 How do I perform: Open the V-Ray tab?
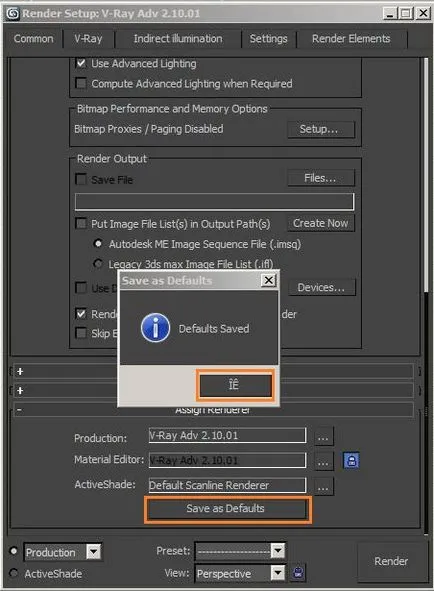pyautogui.click(x=88, y=39)
